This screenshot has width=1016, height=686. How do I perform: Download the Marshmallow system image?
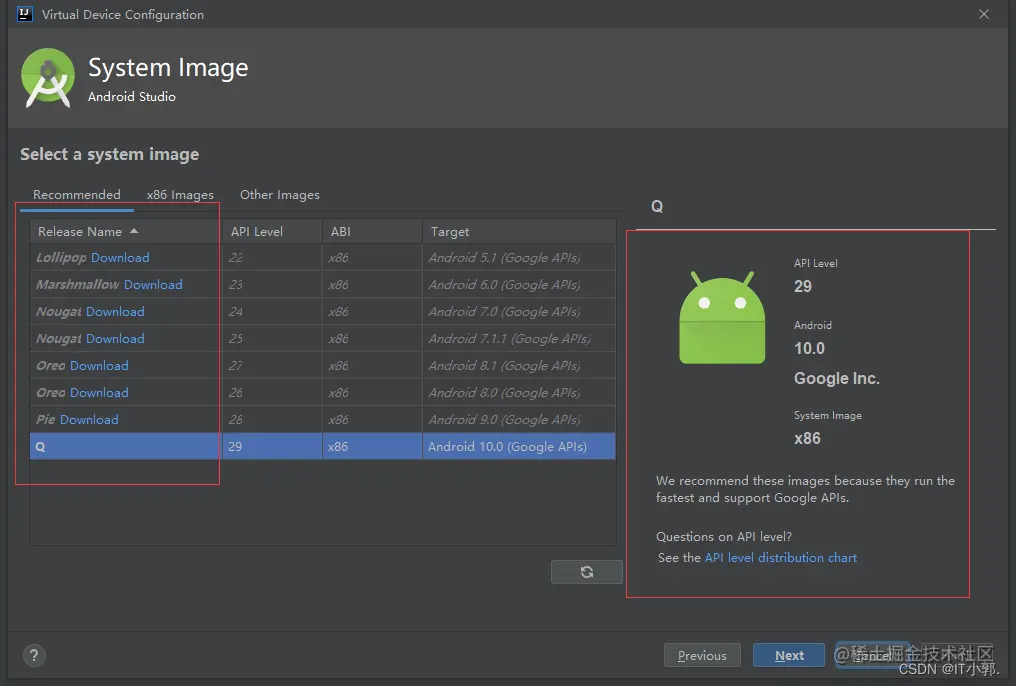pos(153,285)
